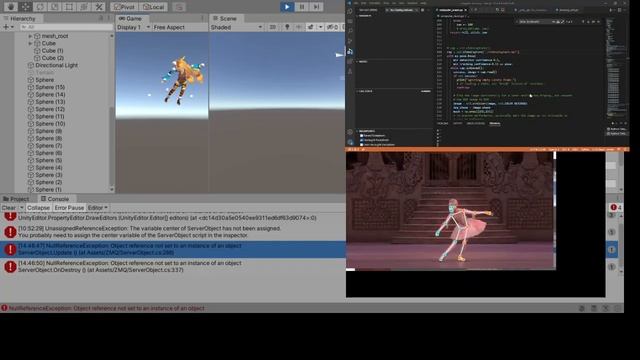640x360 pixels.
Task: Select Sphere (10) in Hierarchy
Action: click(x=50, y=124)
